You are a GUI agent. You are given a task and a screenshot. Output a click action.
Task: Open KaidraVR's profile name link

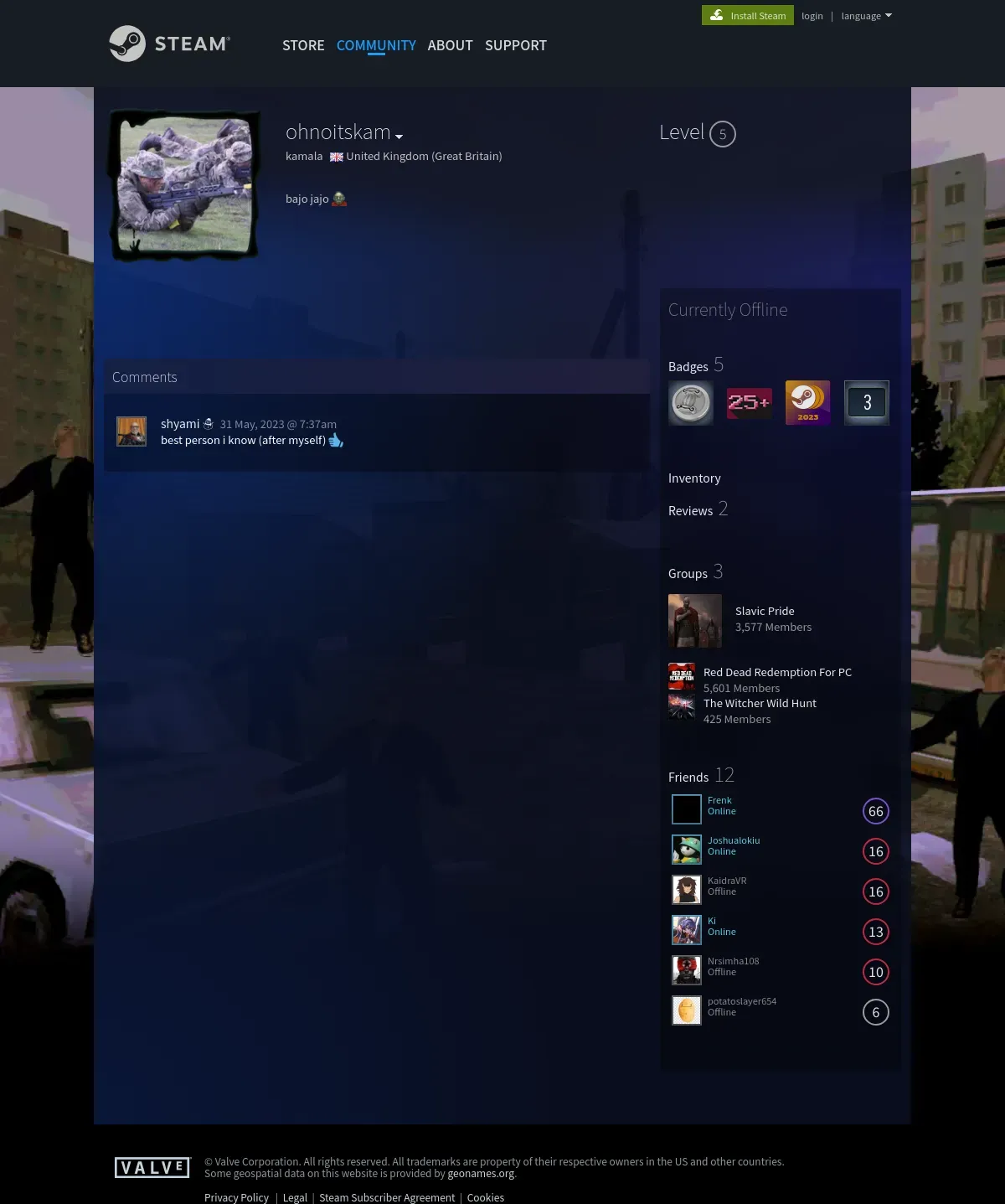click(727, 881)
